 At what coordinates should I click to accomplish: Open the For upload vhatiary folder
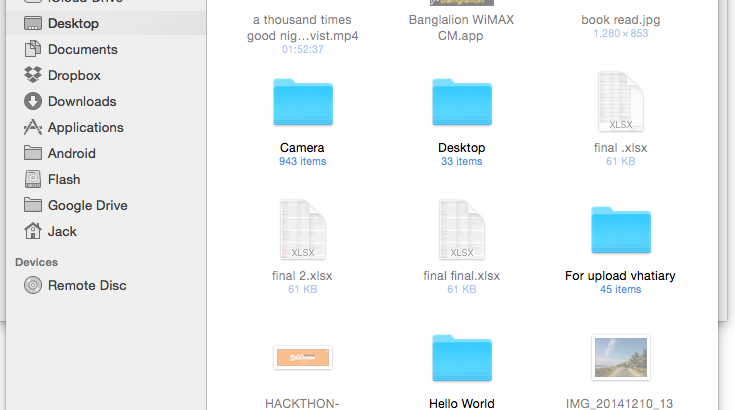[x=620, y=231]
